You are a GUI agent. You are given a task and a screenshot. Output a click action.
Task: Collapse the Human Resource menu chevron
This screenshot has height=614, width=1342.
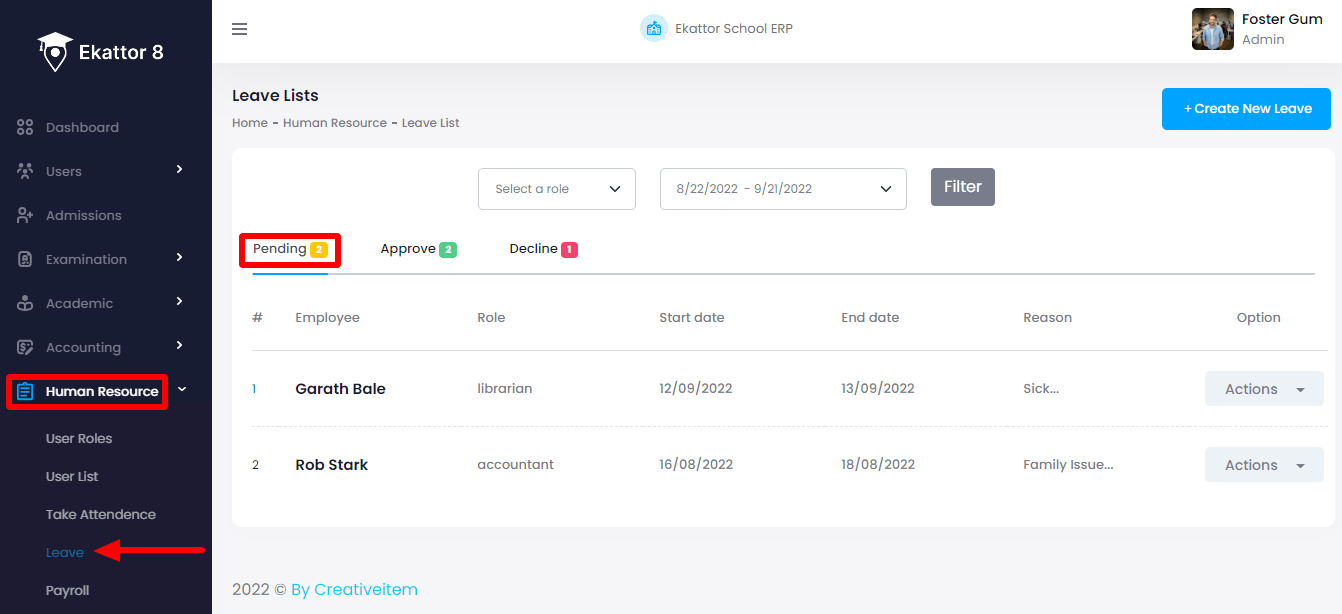pos(182,390)
